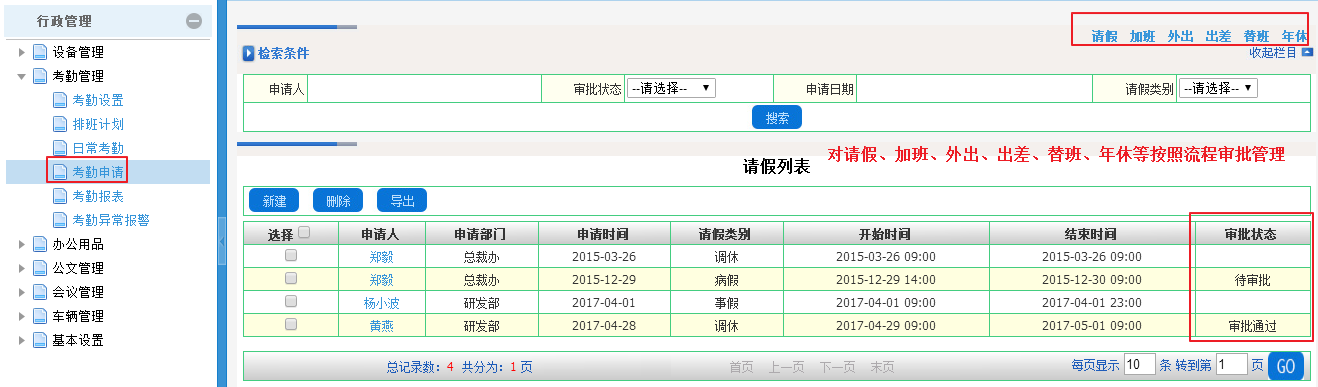Switch to the 加班 tab
This screenshot has height=387, width=1318.
click(1142, 36)
